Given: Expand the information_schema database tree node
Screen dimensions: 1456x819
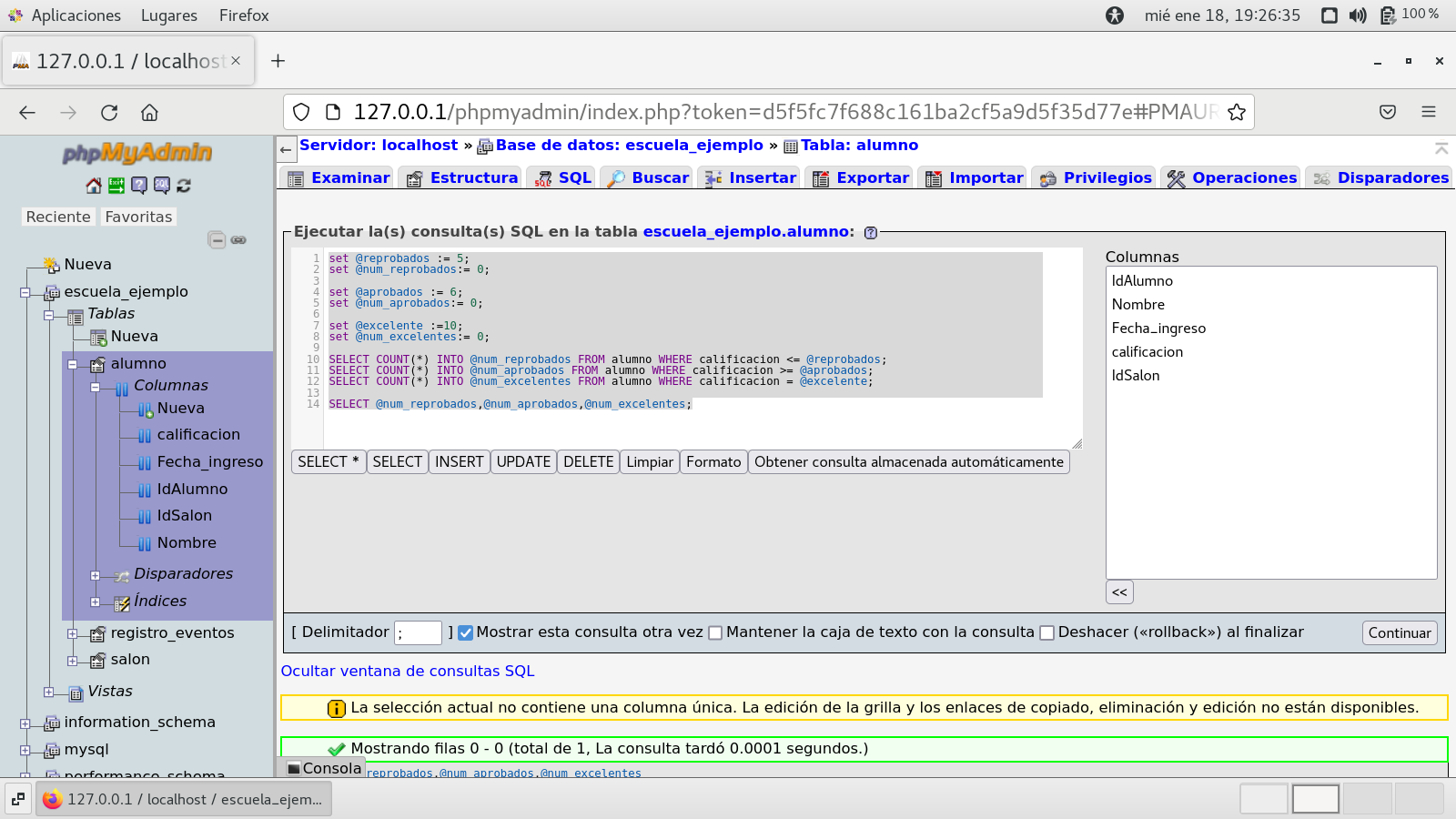Looking at the screenshot, I should tap(25, 723).
